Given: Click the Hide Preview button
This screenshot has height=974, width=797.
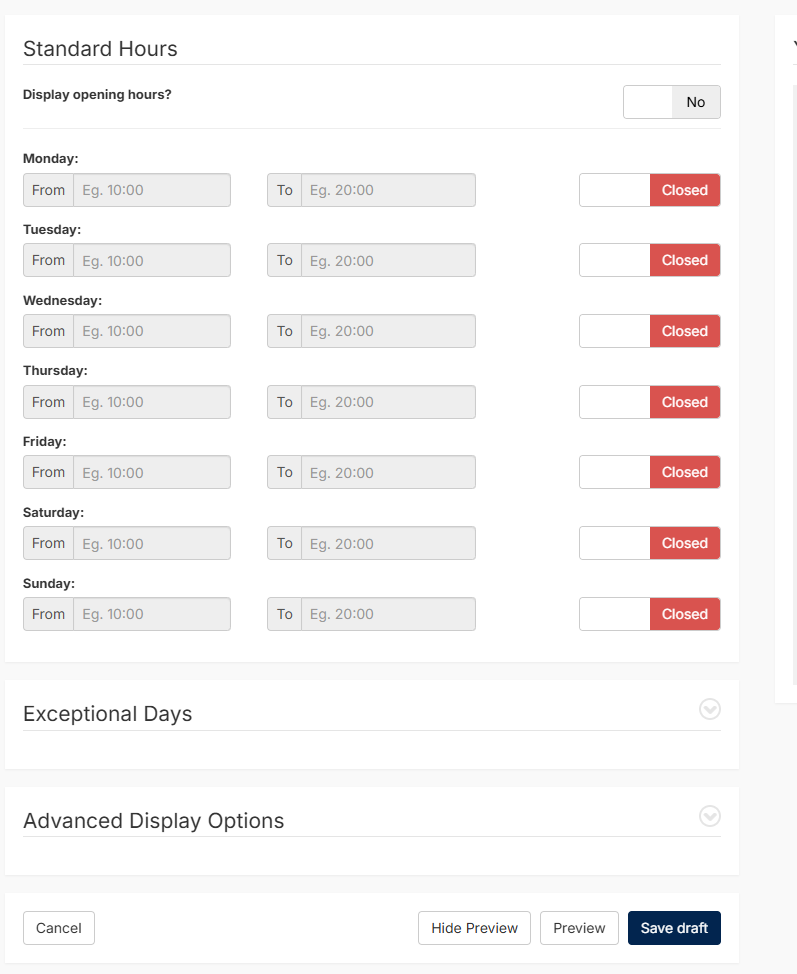Looking at the screenshot, I should coord(475,928).
